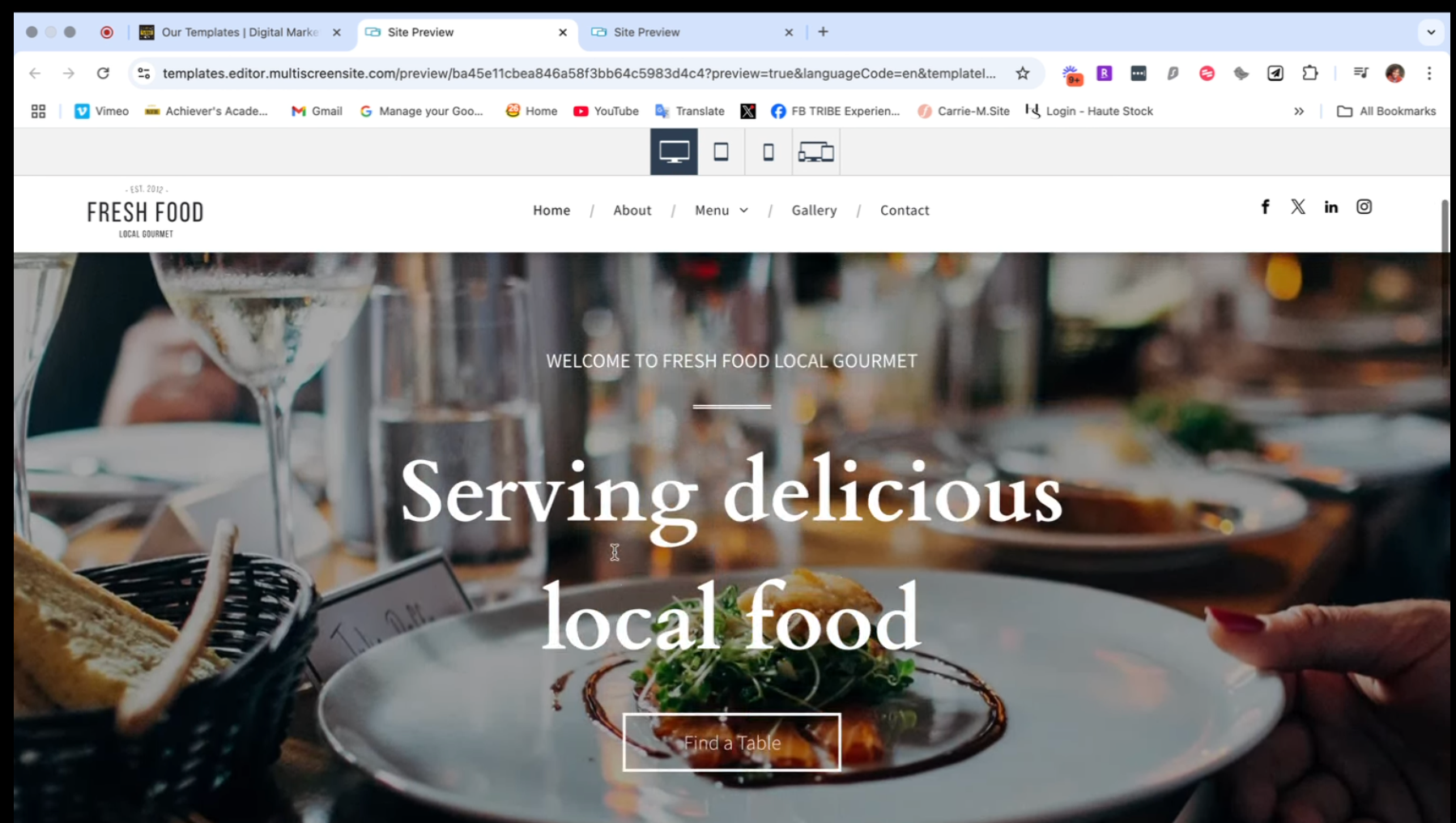Click the Welcome to Fresh Food Local Gourmet text
Screen dimensions: 1456x823
point(731,361)
